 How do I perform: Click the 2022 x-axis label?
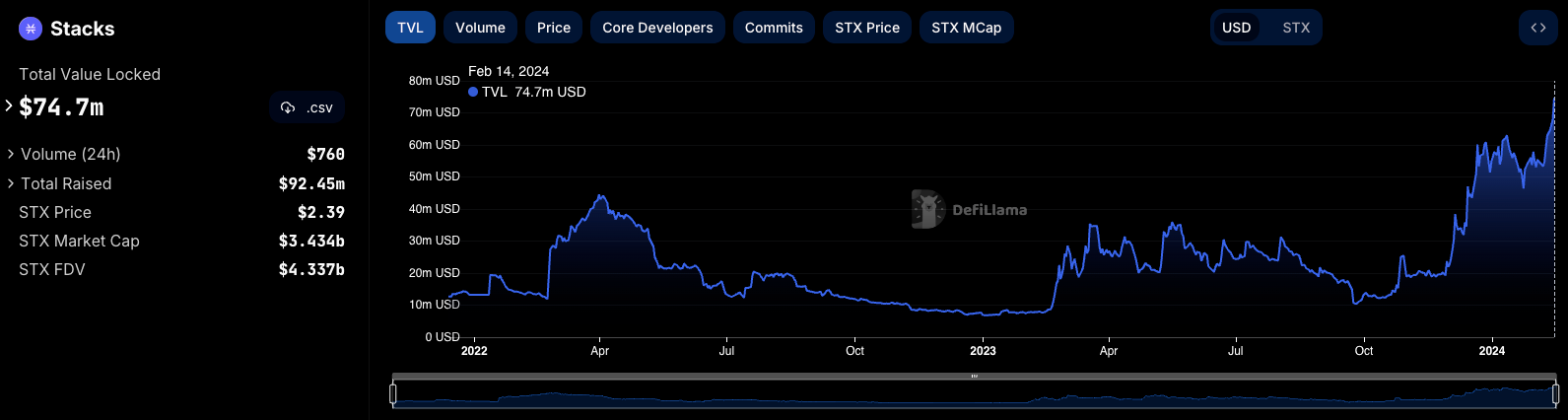pyautogui.click(x=474, y=351)
